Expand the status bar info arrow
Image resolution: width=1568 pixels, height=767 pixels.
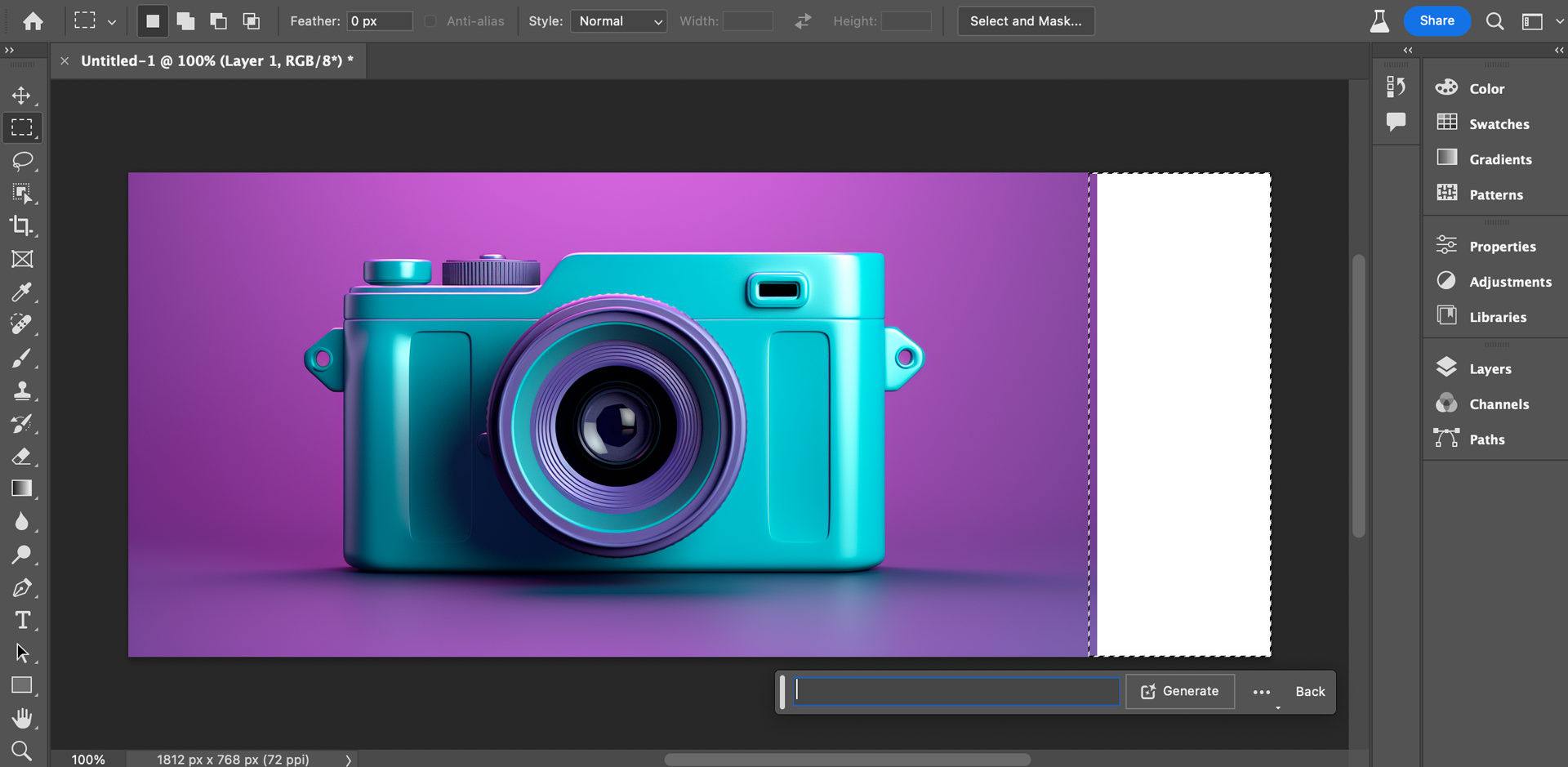[348, 760]
